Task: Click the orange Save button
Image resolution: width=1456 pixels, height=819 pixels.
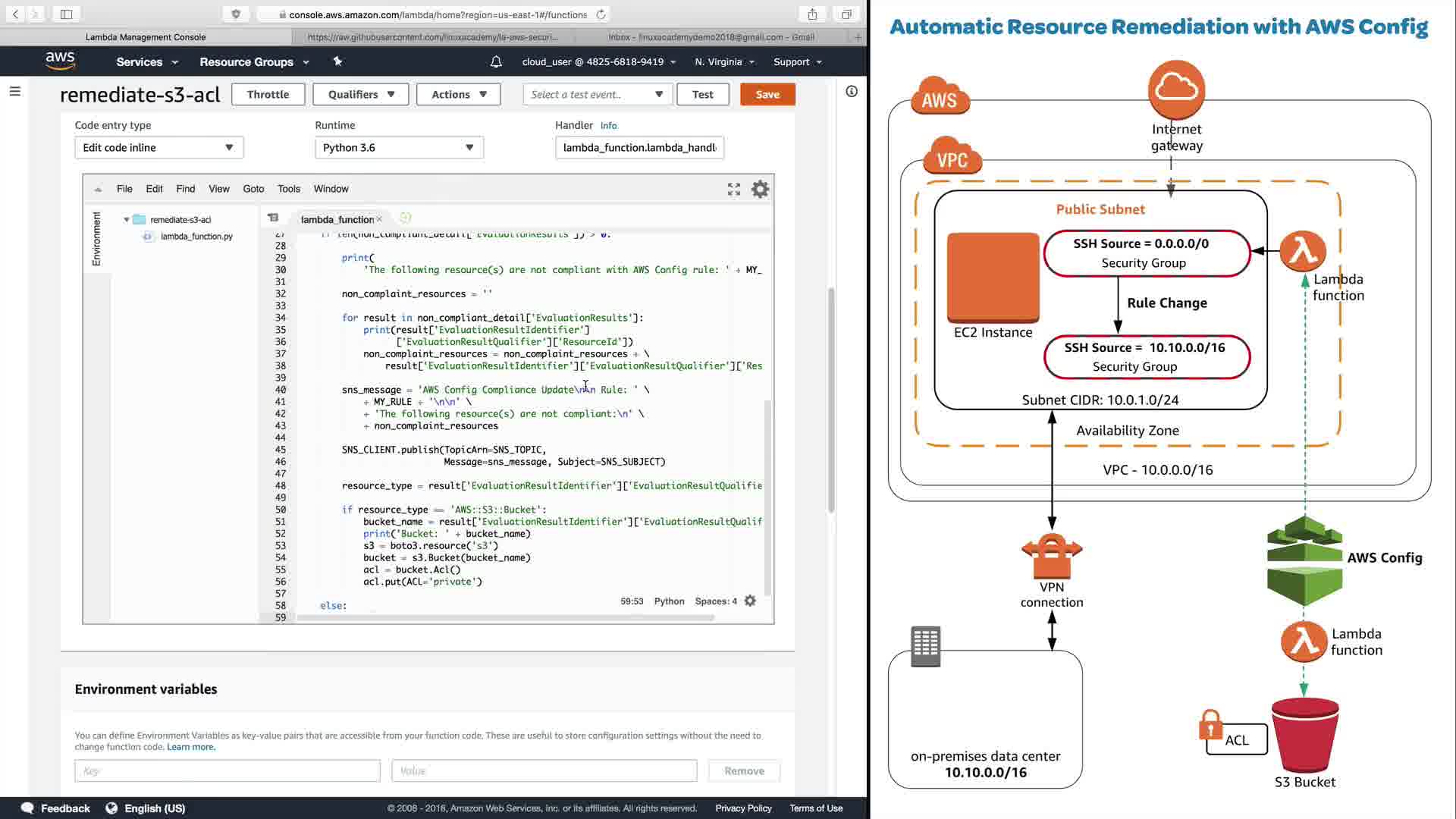Action: pos(767,95)
